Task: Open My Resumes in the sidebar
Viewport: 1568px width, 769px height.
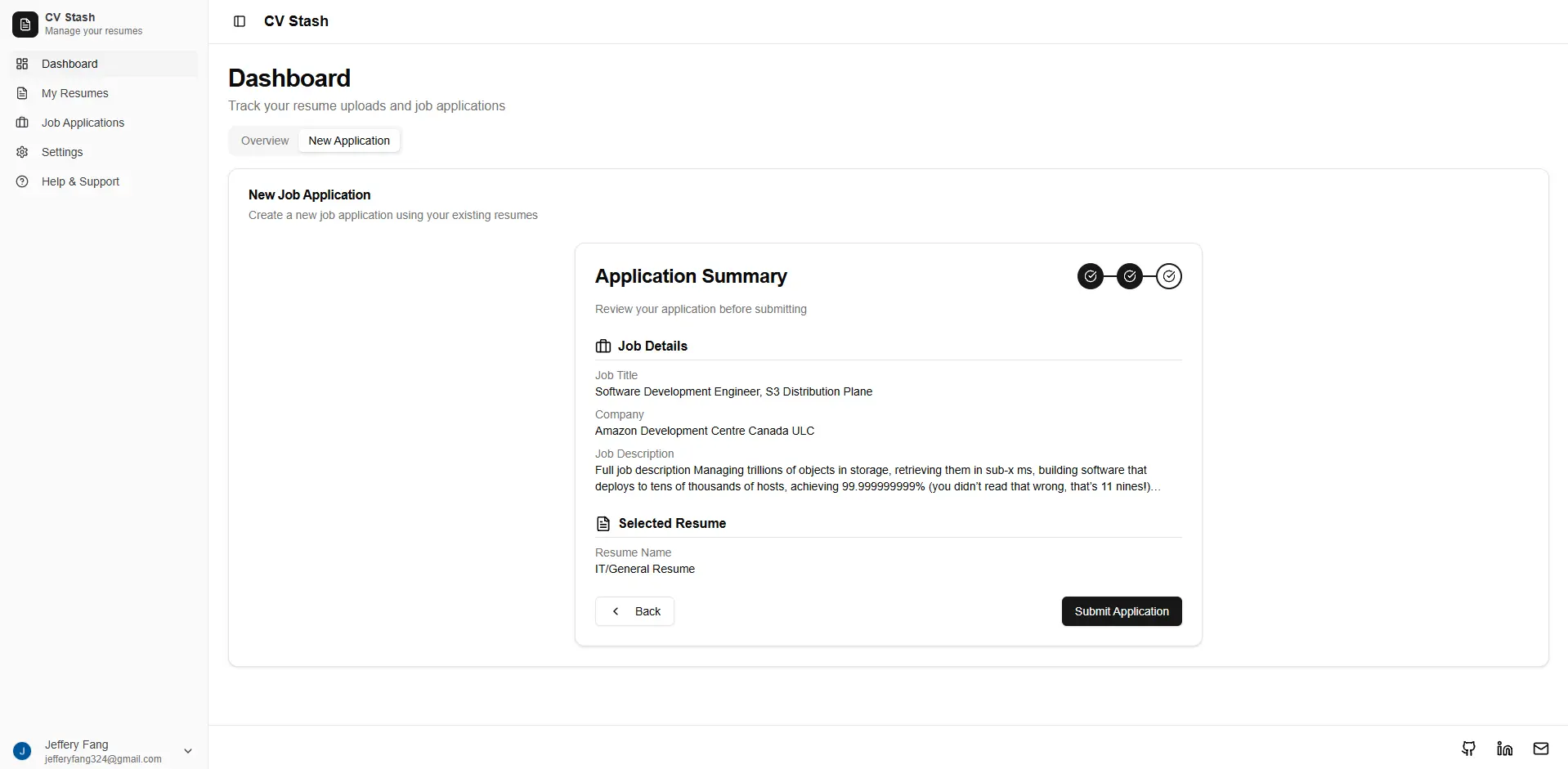Action: pos(104,93)
